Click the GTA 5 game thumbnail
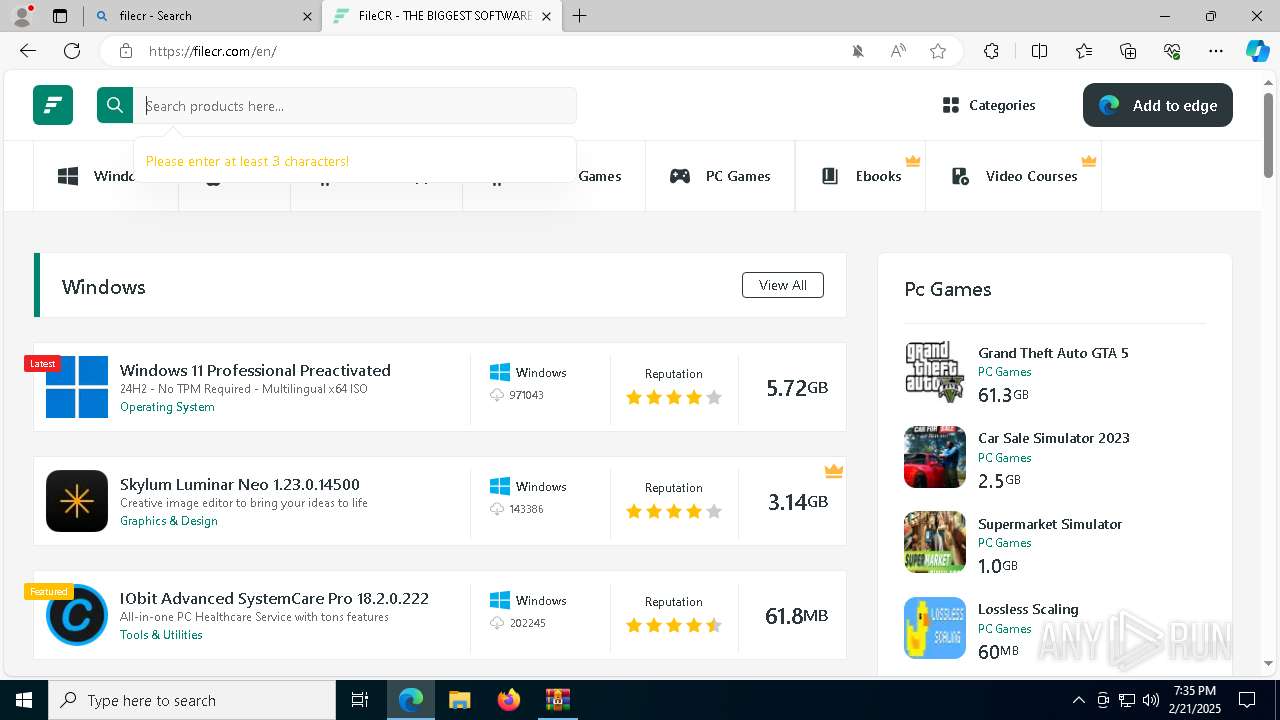This screenshot has width=1280, height=720. point(935,372)
